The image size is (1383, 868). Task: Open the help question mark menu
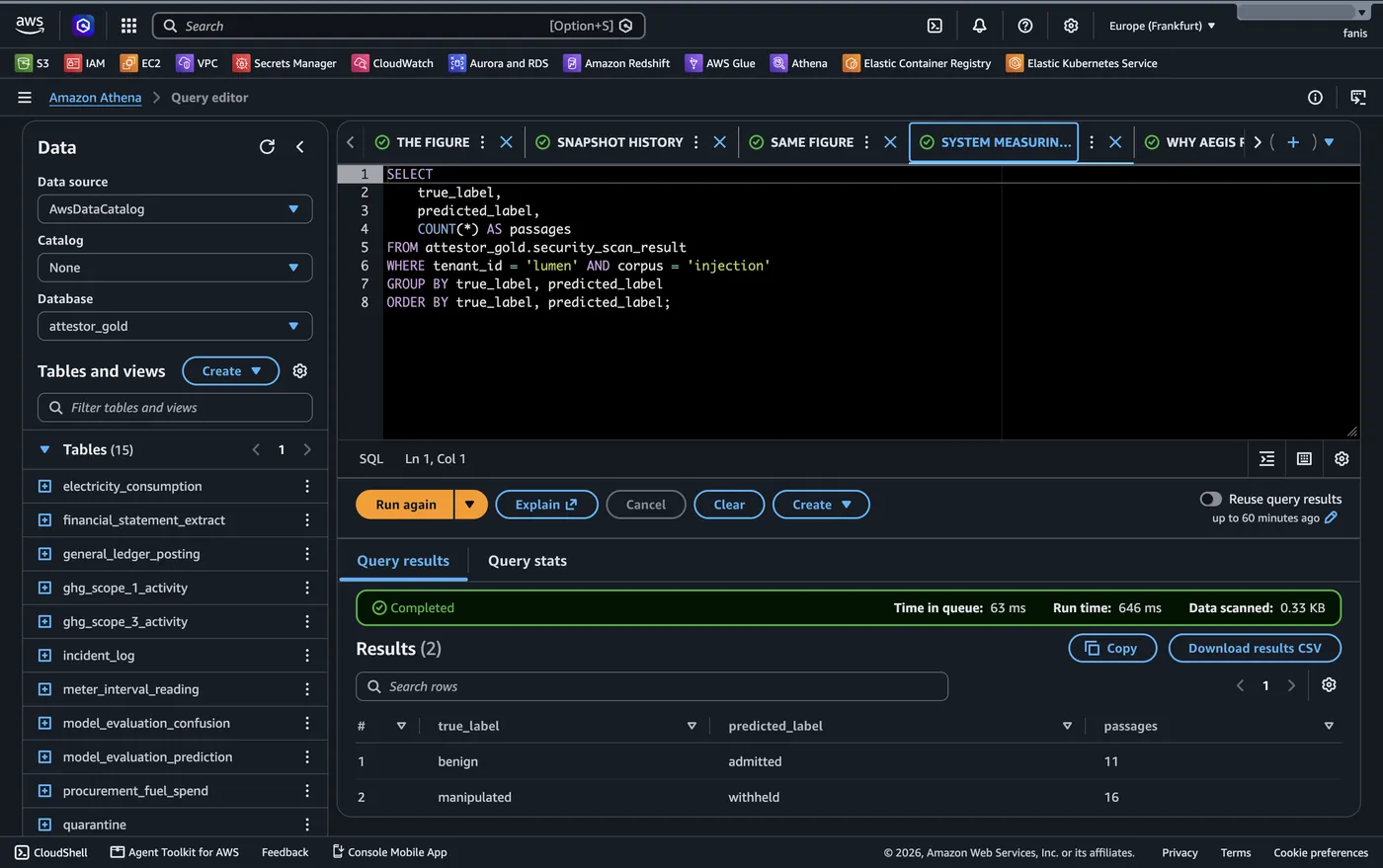click(1025, 26)
